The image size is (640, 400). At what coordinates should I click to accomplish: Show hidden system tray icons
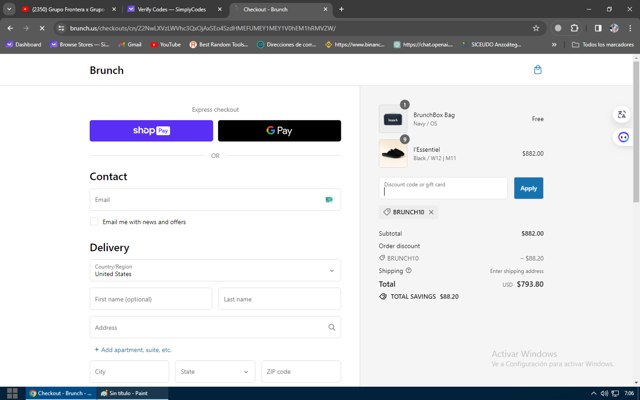coord(593,393)
